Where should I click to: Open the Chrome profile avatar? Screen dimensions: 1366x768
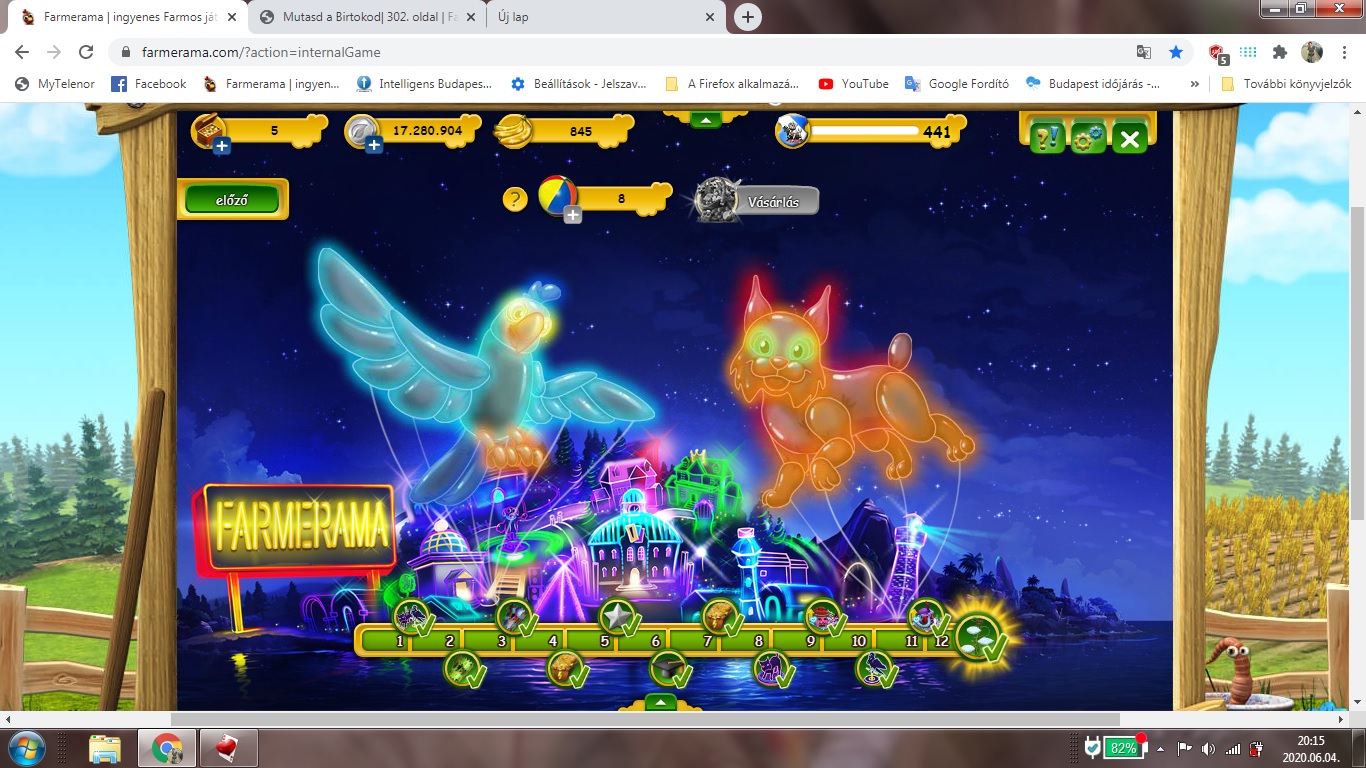pos(1311,52)
